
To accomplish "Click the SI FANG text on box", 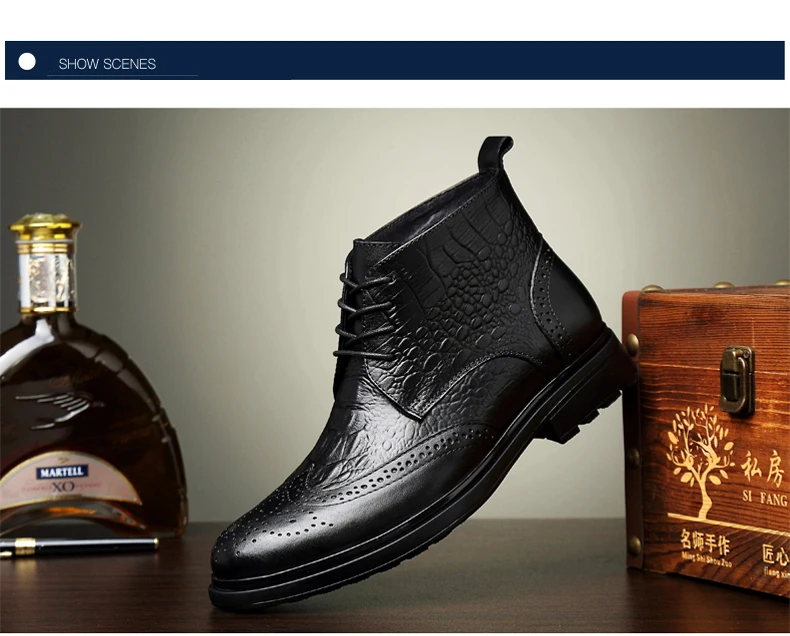I will pyautogui.click(x=764, y=498).
